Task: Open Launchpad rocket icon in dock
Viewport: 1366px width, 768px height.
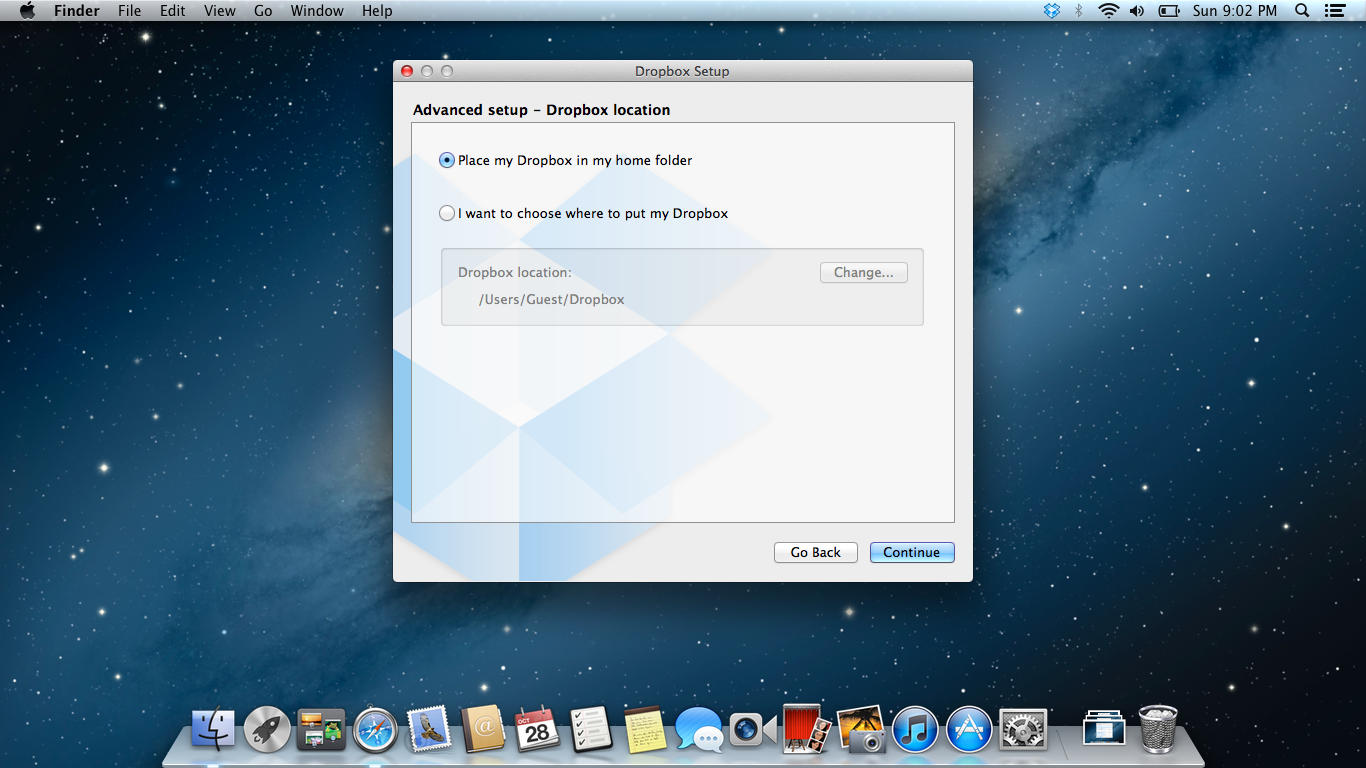Action: click(x=267, y=729)
